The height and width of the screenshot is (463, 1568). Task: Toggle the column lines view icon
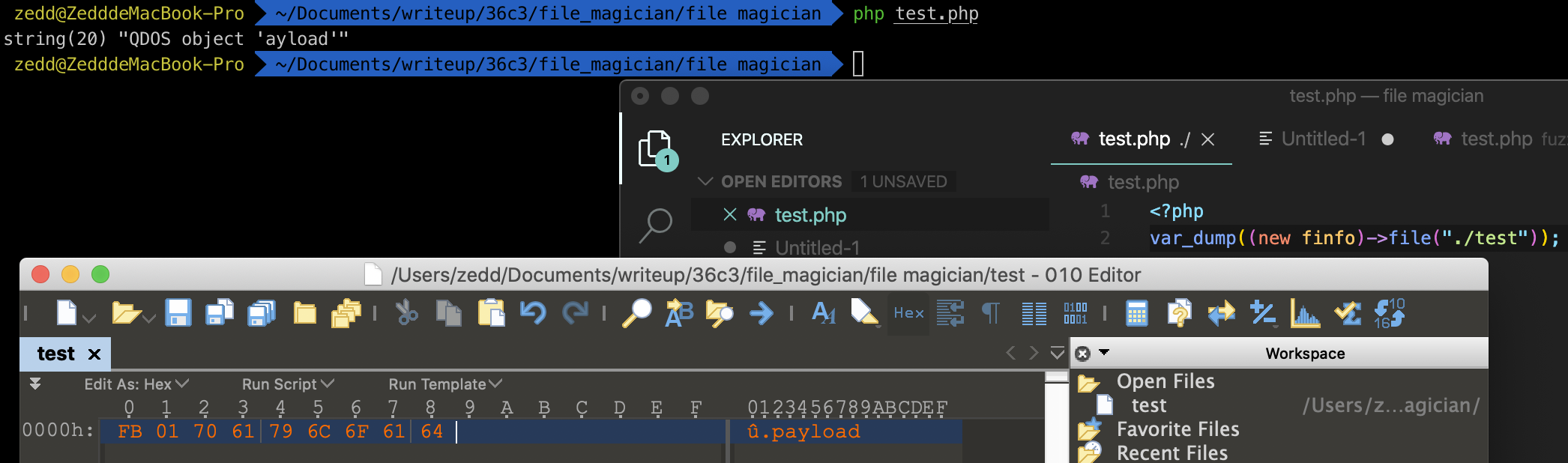1034,313
